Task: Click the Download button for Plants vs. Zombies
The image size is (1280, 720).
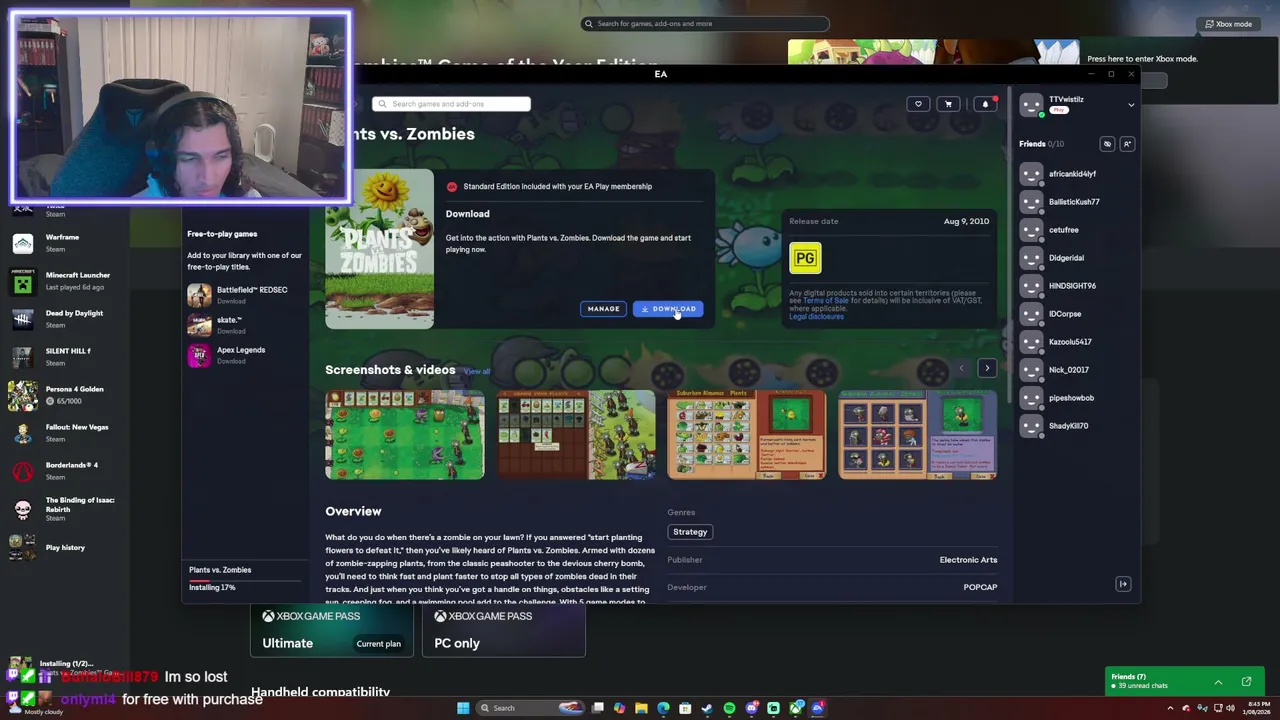Action: click(668, 309)
